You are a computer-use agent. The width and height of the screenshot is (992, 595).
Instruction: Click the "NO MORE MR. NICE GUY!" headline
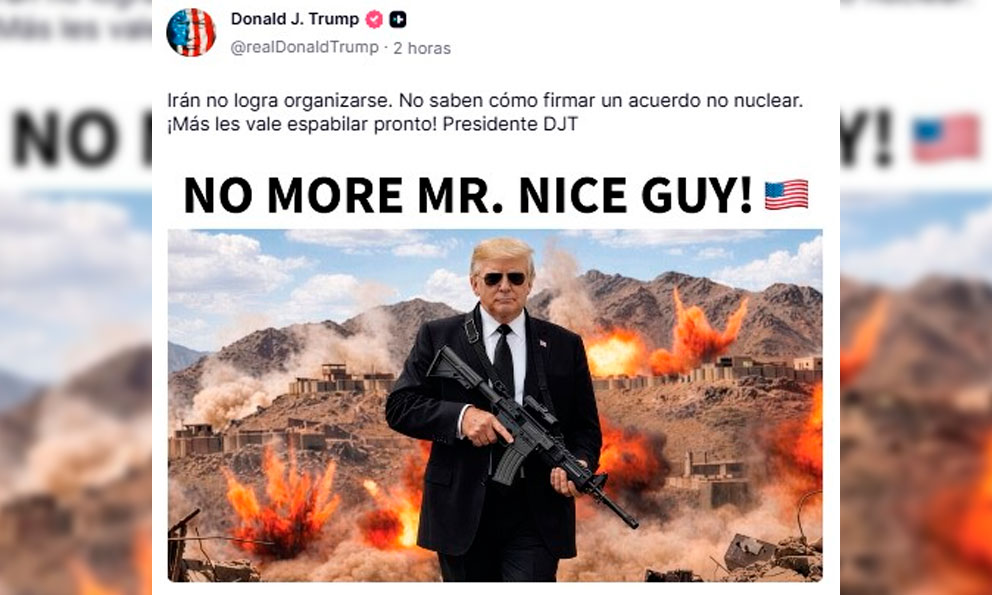point(468,195)
